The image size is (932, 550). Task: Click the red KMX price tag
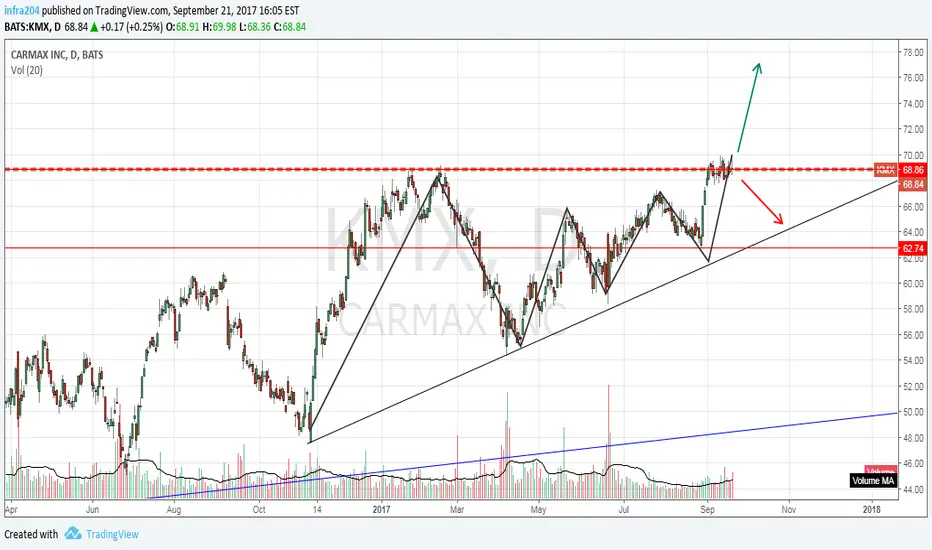pyautogui.click(x=886, y=170)
